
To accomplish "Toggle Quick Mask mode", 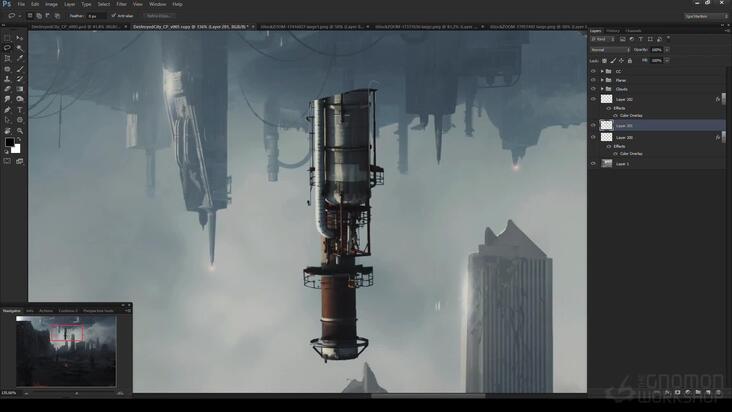I will pyautogui.click(x=7, y=161).
